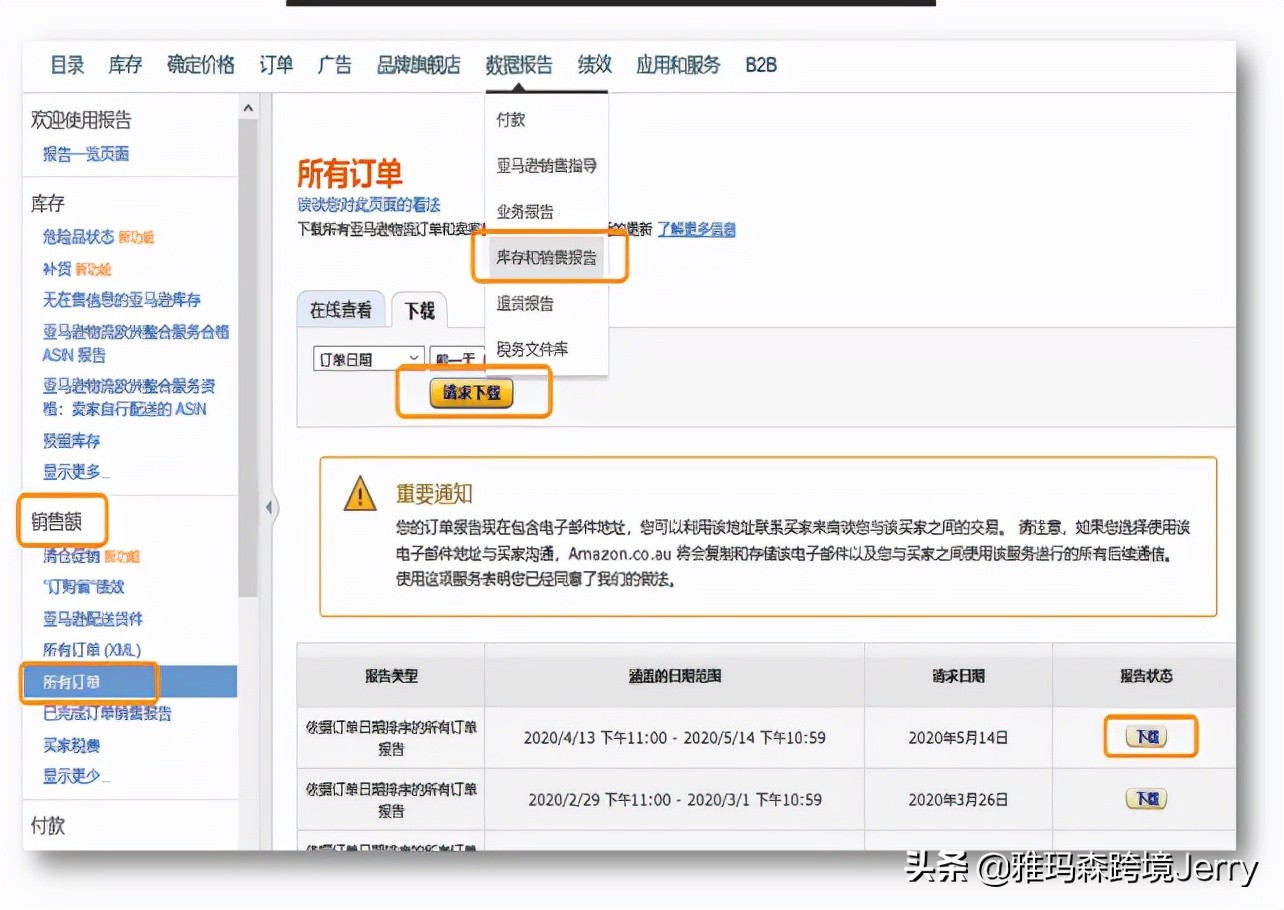
Task: Expand the 订单日期 dropdown
Action: [x=368, y=358]
